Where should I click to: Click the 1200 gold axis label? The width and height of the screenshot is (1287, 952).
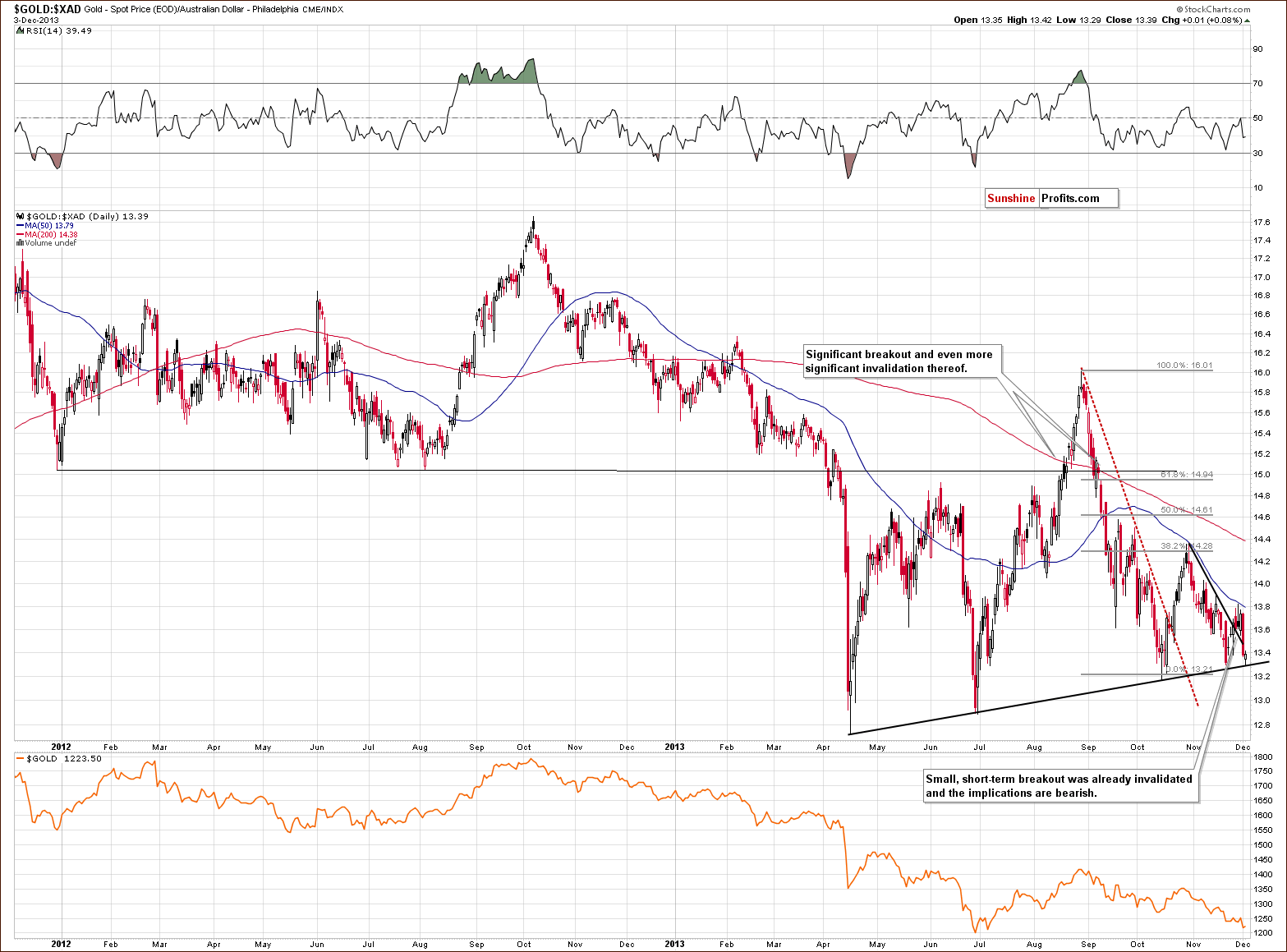pos(1263,934)
